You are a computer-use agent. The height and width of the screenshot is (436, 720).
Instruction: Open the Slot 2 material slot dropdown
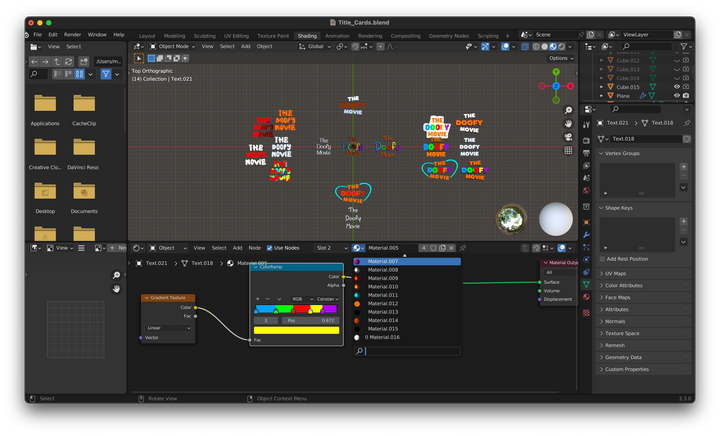pos(332,248)
